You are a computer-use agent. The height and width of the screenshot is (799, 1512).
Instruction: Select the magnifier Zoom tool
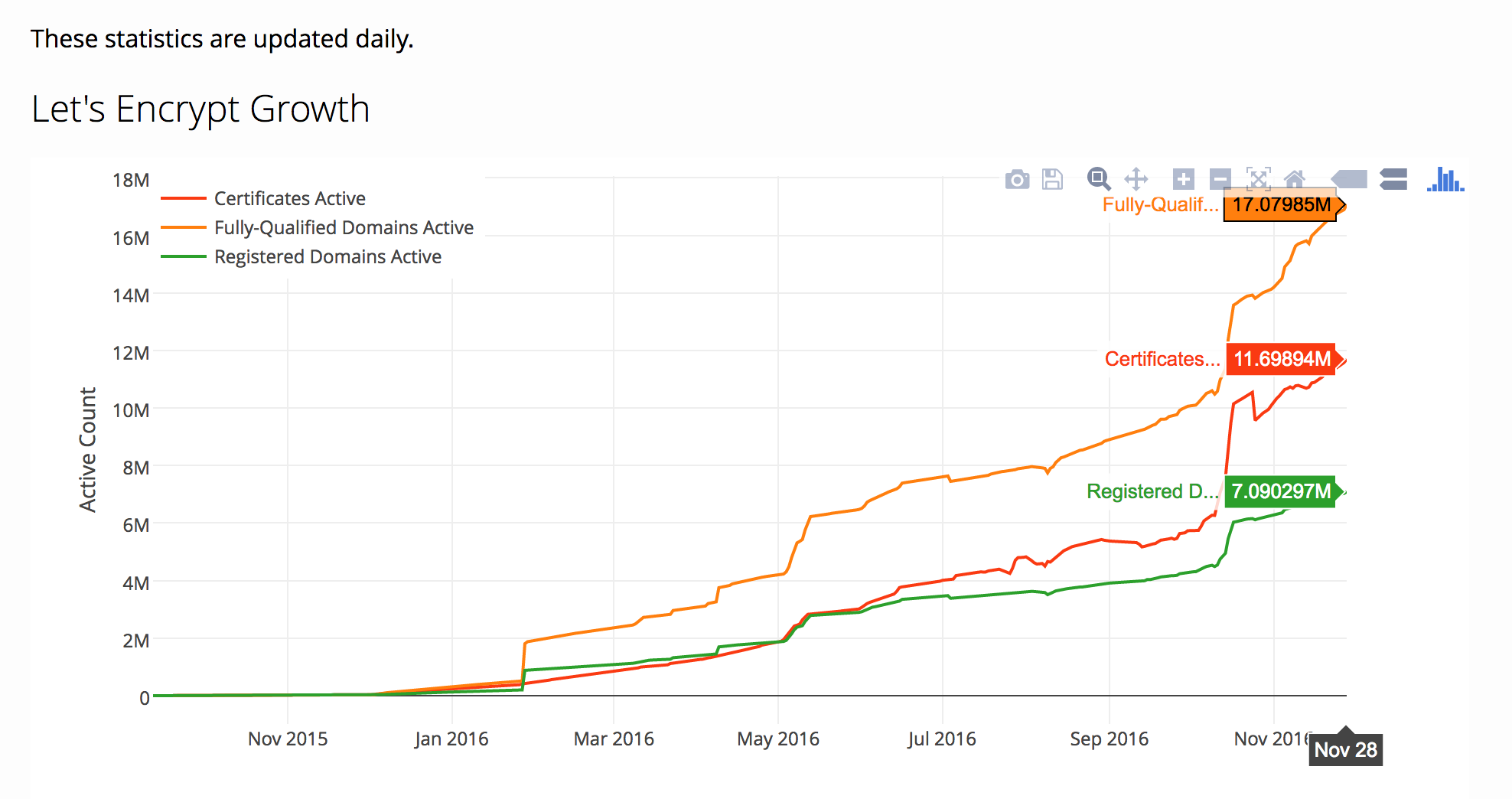[1099, 179]
